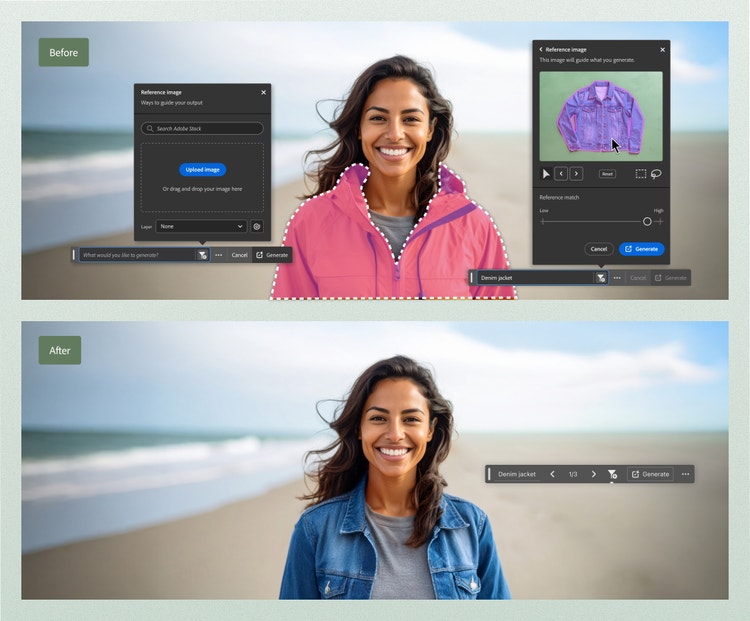Click the blue Upload image button
Image resolution: width=750 pixels, height=621 pixels.
202,169
